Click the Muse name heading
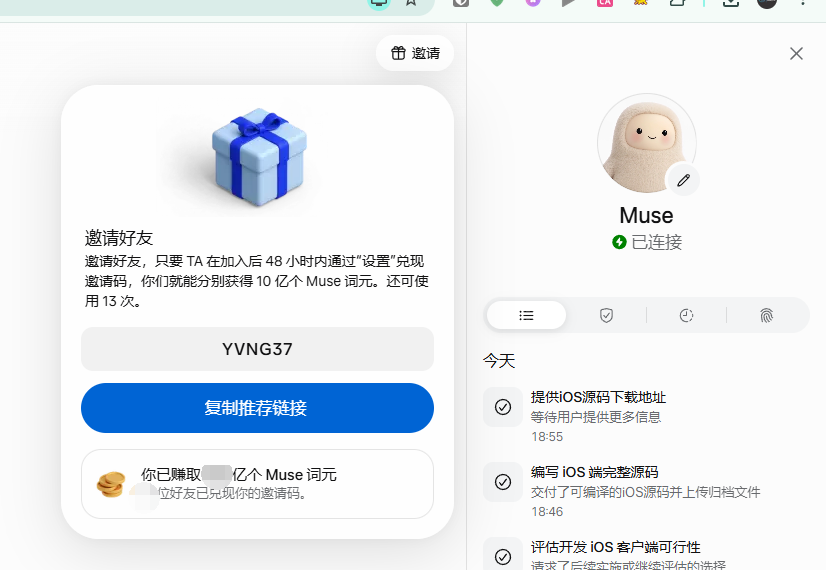Screen dimensions: 826x570 646,215
